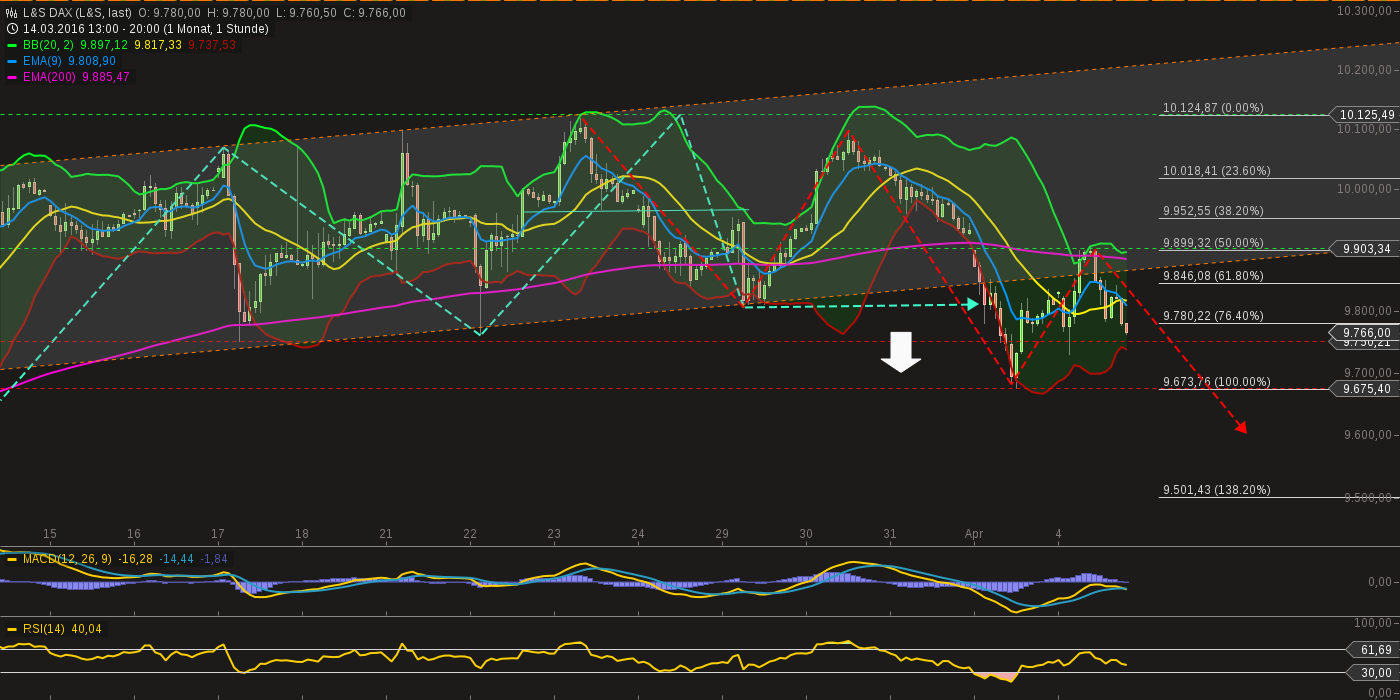Click the lower band value 9.737,53

point(212,45)
